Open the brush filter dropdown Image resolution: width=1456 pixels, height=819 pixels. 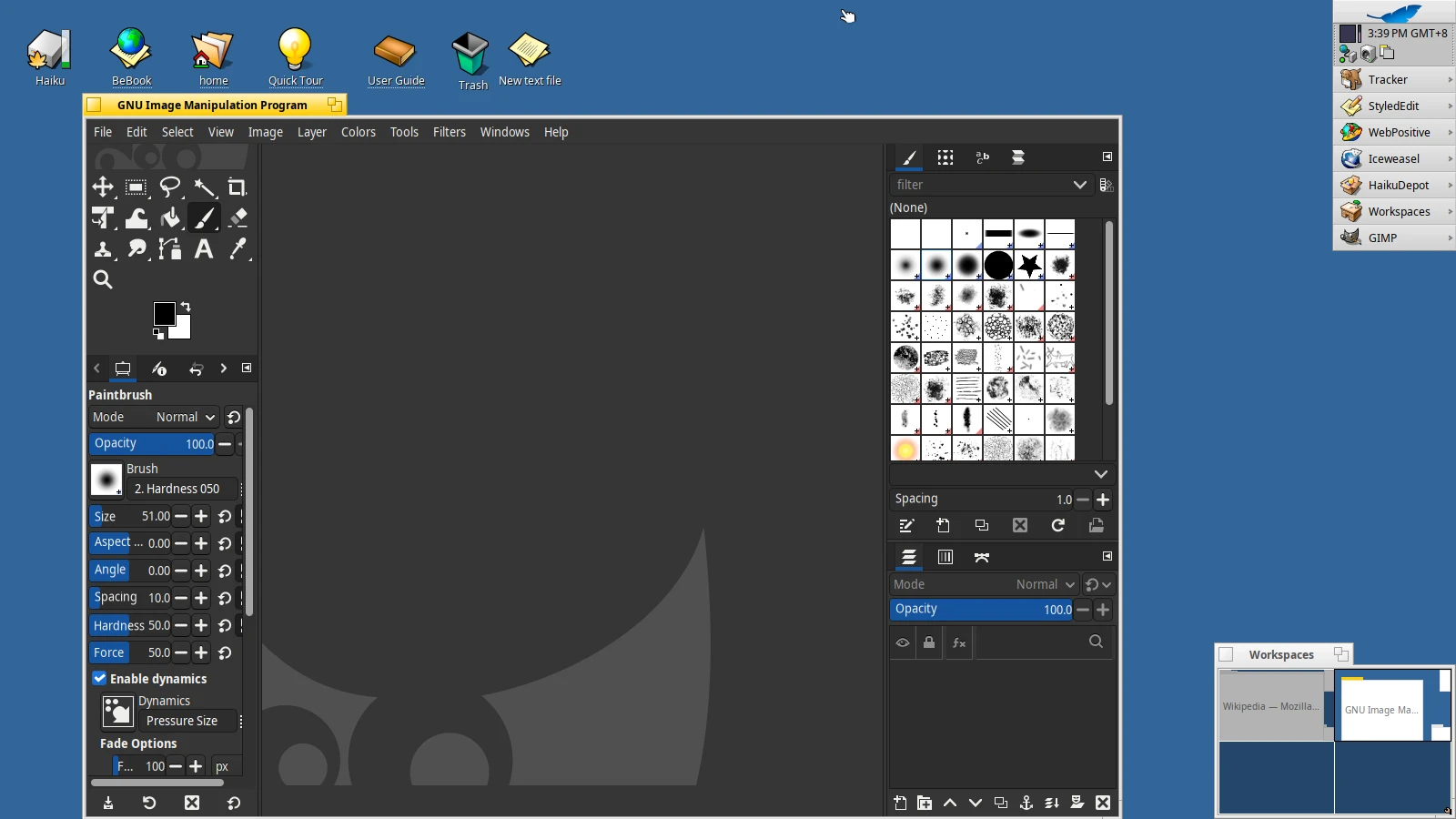tap(1080, 185)
